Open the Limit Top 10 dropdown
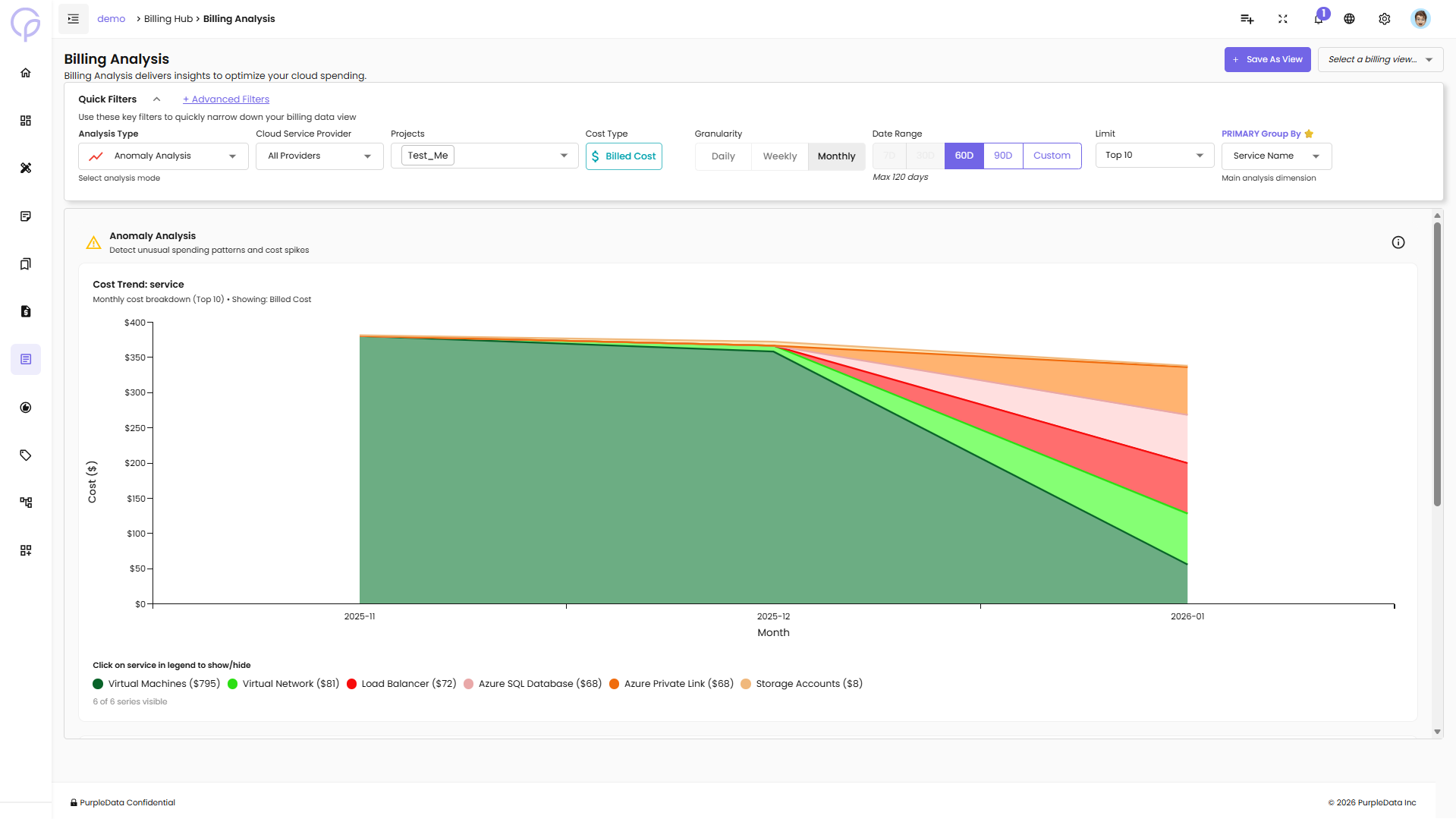This screenshot has width=1456, height=819. tap(1153, 156)
